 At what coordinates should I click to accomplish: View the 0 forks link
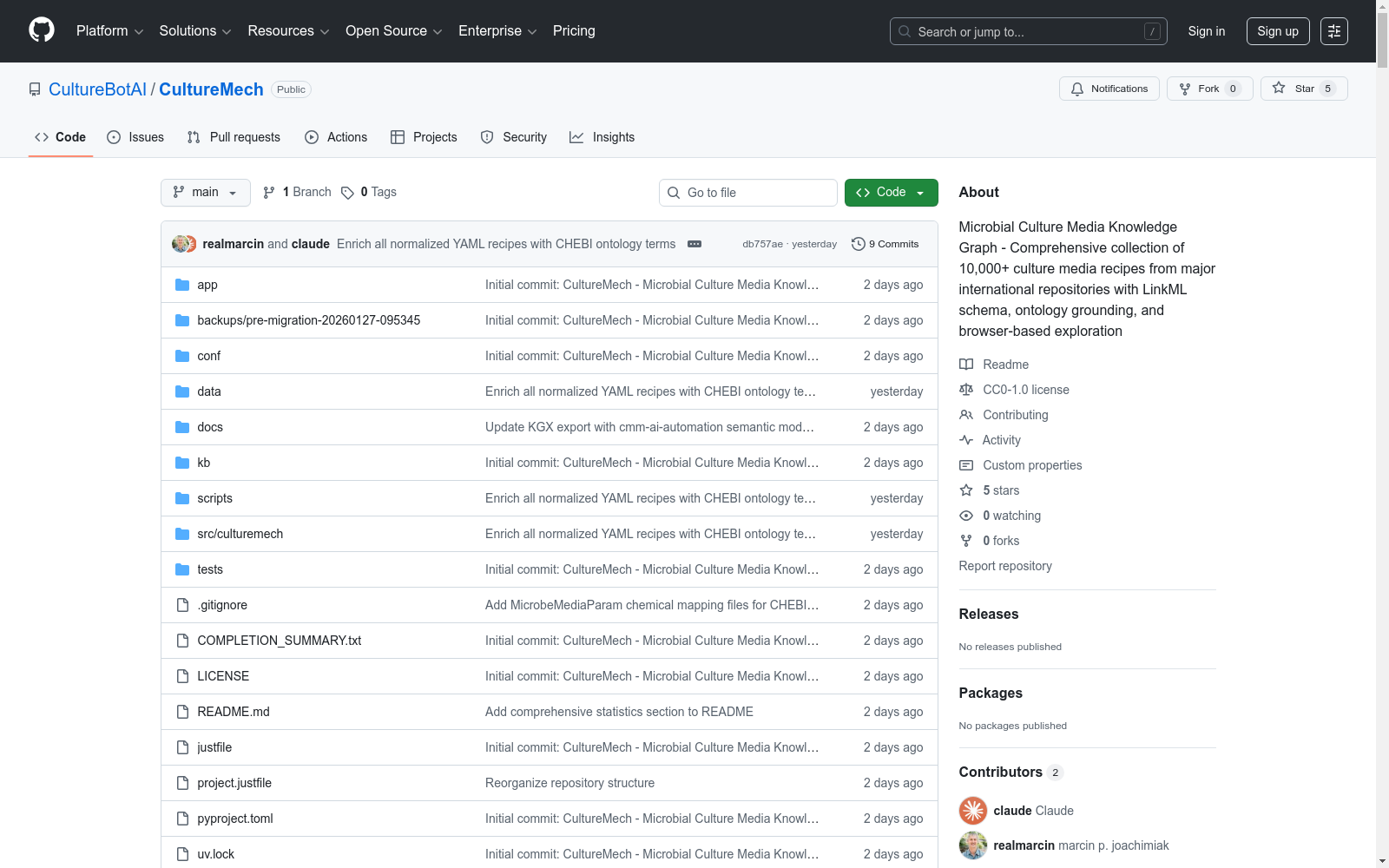990,541
